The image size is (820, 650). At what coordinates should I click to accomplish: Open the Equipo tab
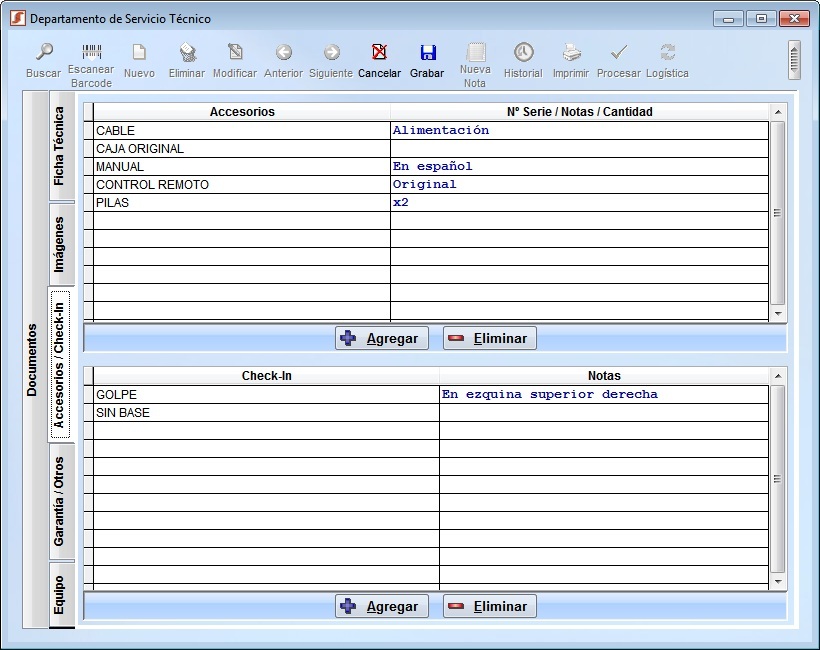click(61, 595)
